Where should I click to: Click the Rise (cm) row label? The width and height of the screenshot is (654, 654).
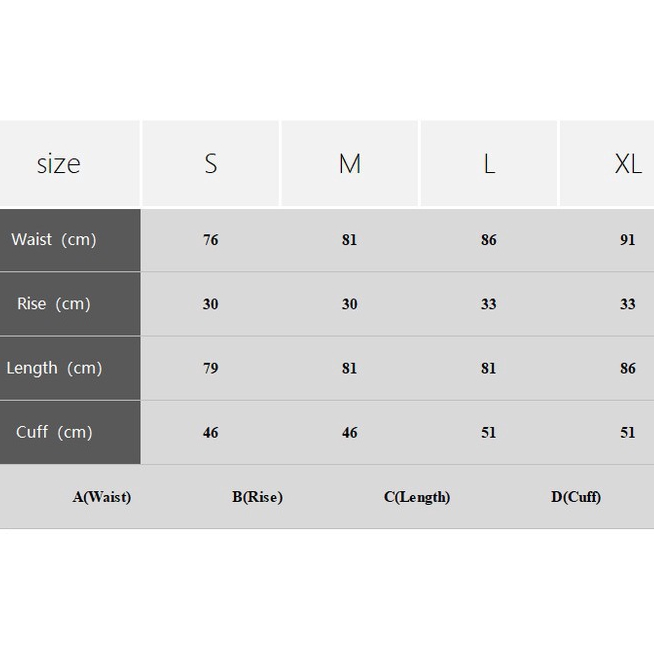pos(54,304)
